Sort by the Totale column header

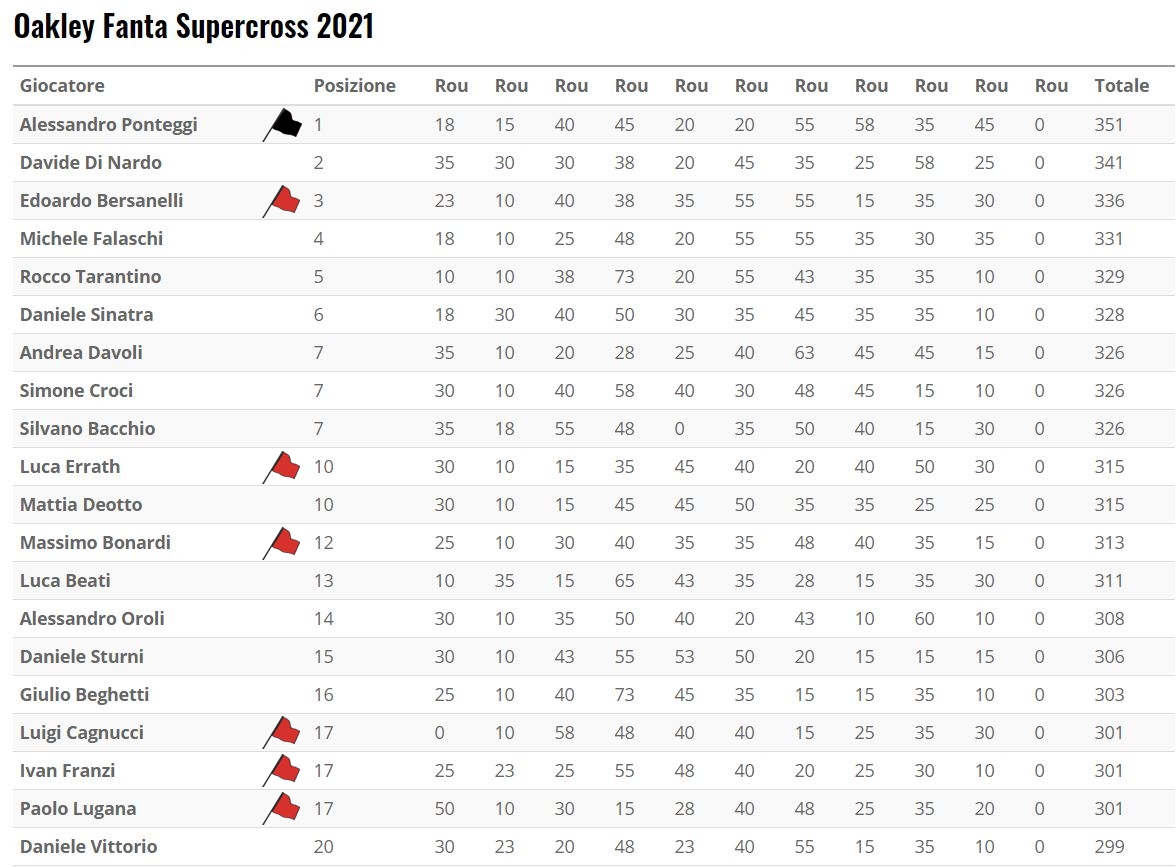point(1121,86)
